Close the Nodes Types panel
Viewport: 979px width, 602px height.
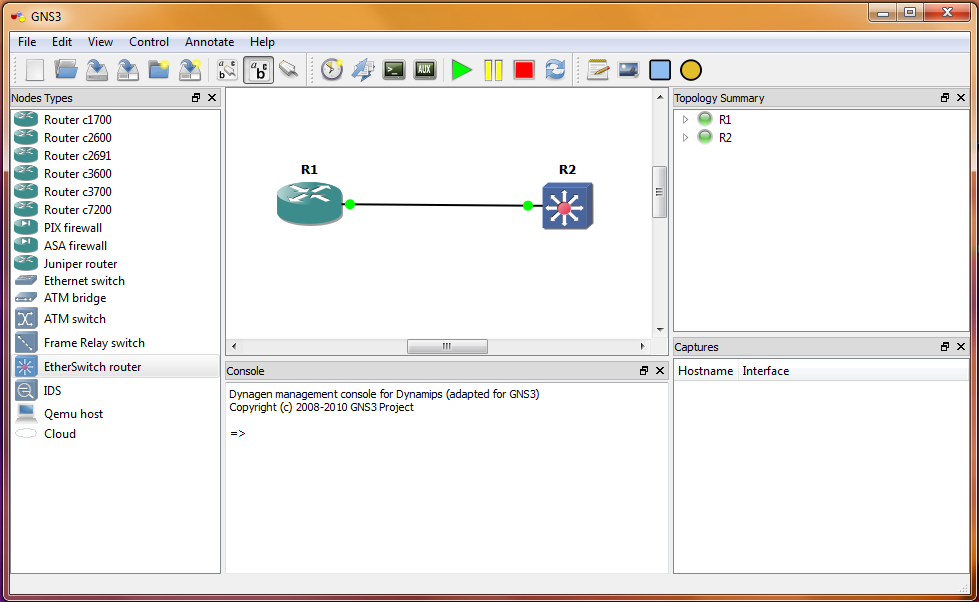coord(212,98)
